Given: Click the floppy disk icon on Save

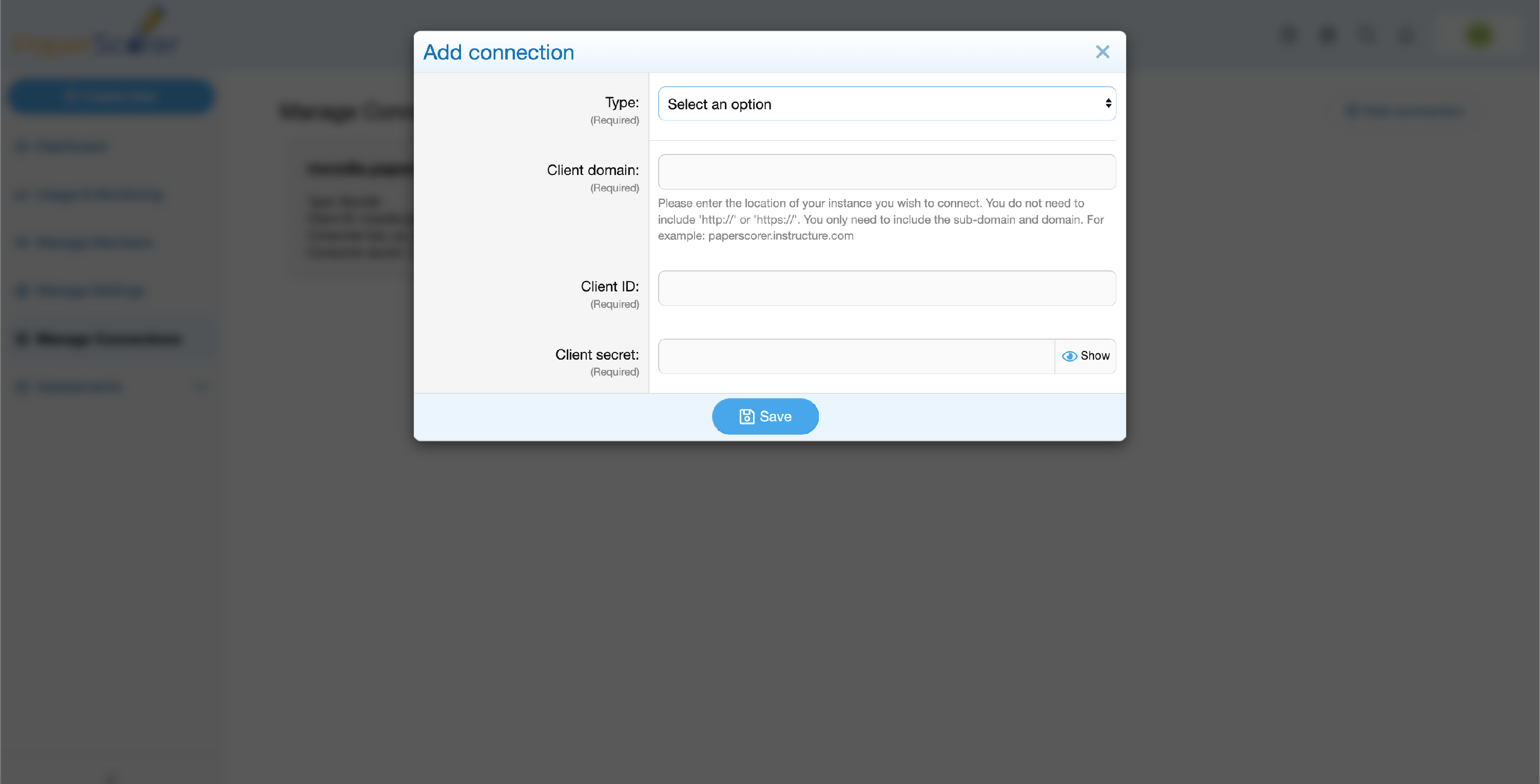Looking at the screenshot, I should point(747,417).
